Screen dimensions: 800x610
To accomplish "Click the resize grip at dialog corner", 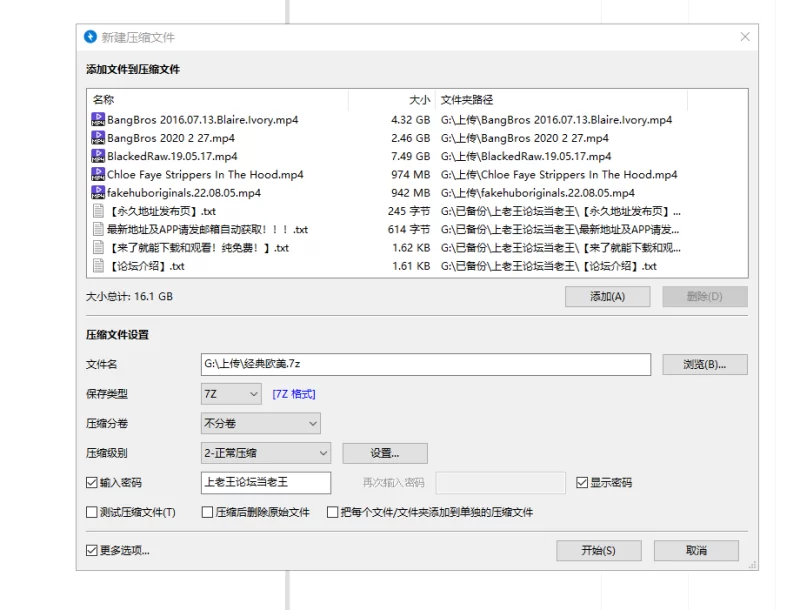I will tap(752, 565).
